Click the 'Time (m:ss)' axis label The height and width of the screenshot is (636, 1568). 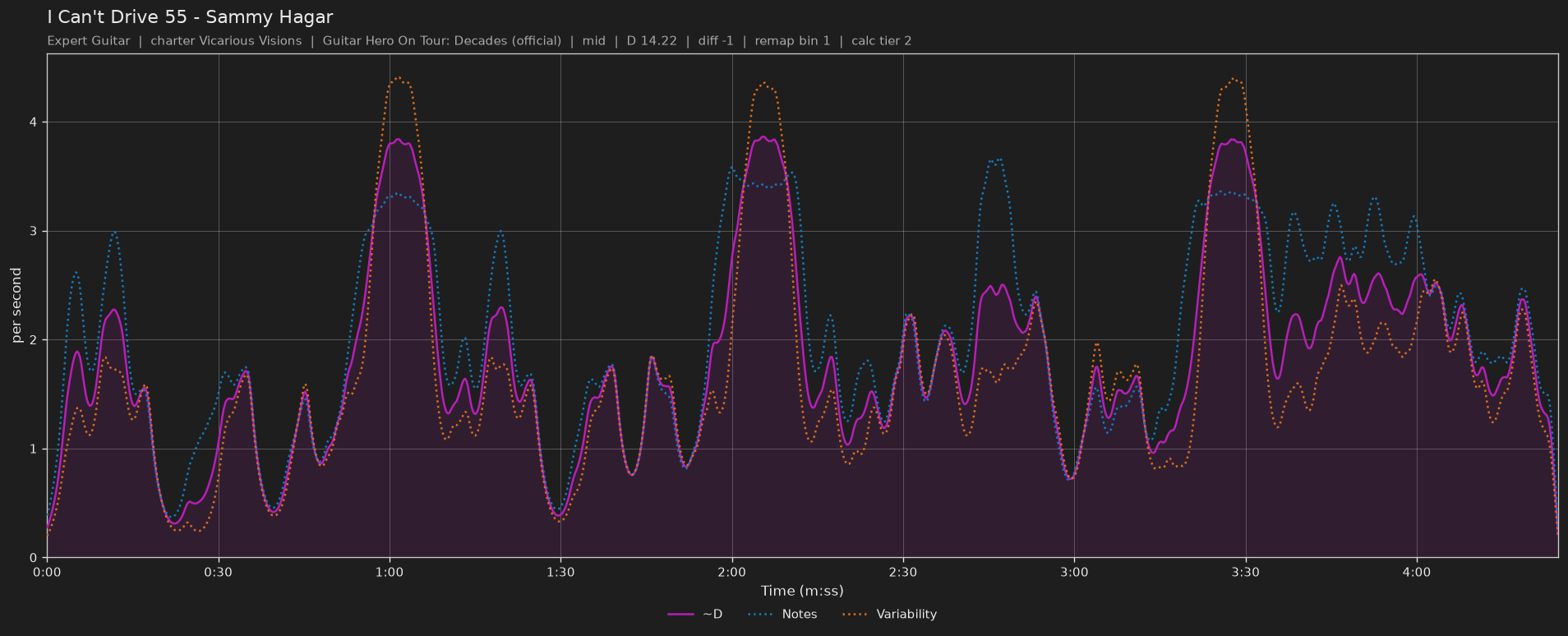802,591
